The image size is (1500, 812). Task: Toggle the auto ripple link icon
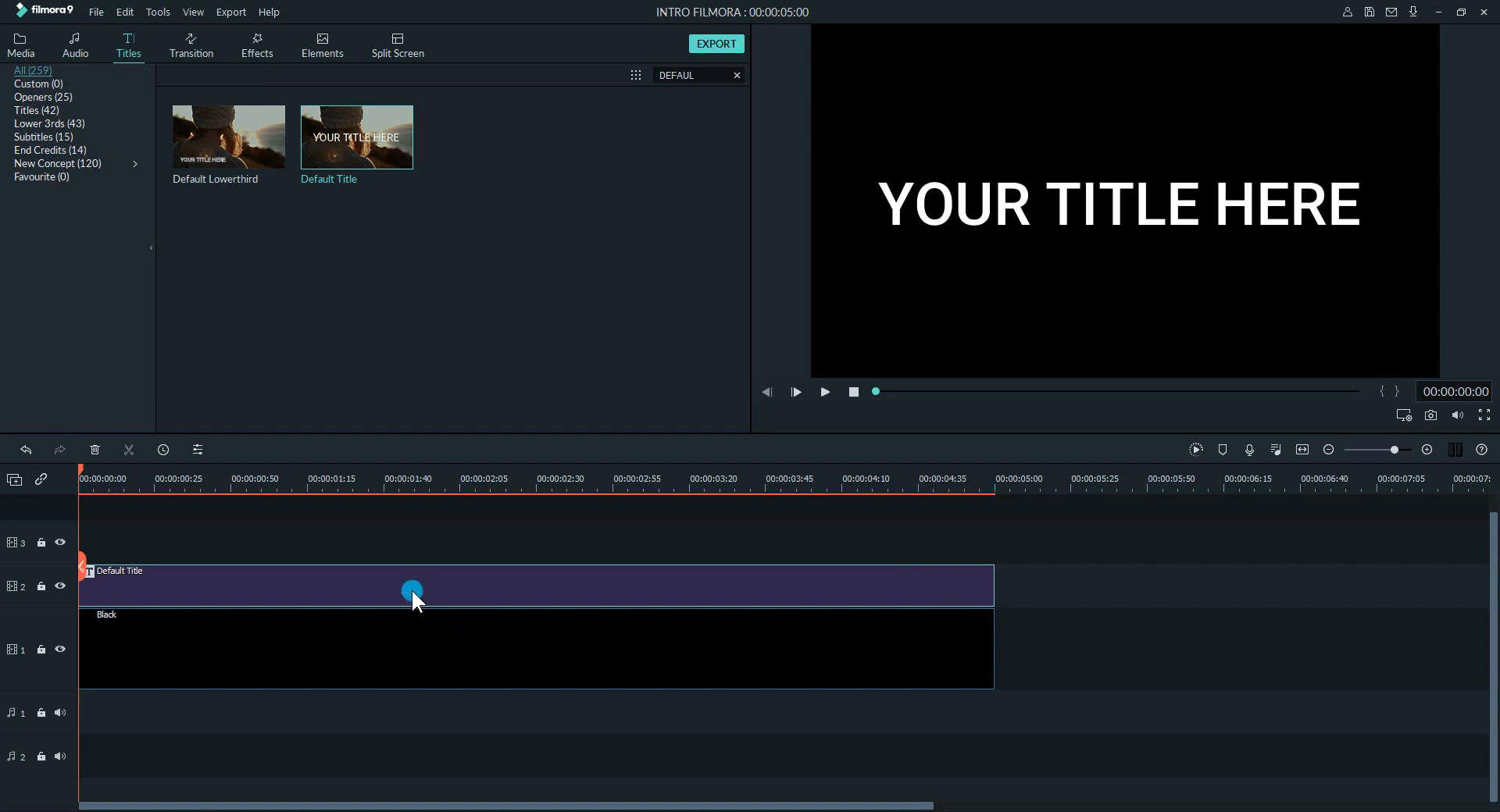(x=41, y=479)
